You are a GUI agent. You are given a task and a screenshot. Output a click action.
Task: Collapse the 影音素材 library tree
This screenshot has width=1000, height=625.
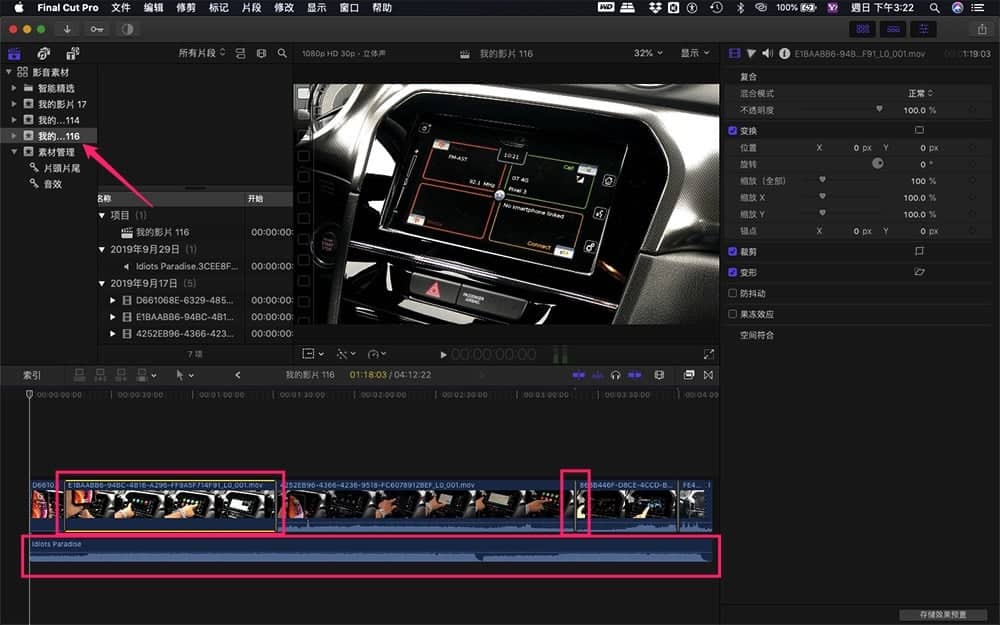9,72
